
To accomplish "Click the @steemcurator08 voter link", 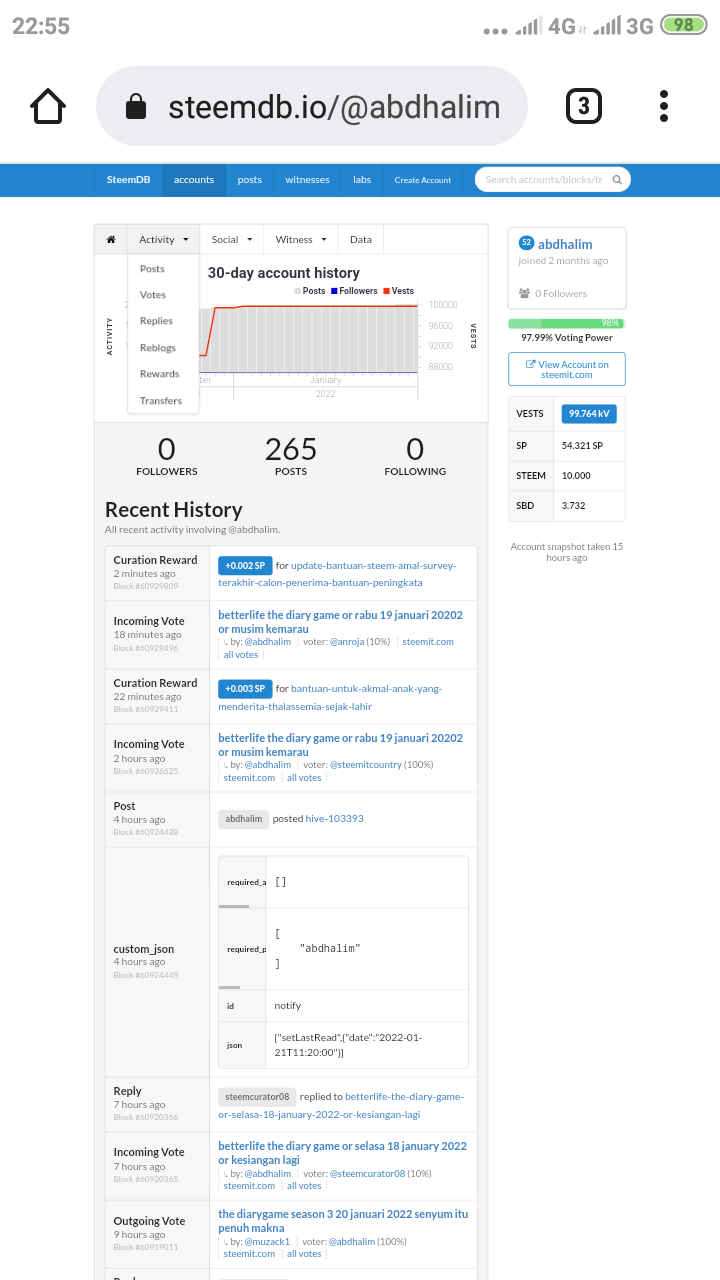I will pos(367,1174).
